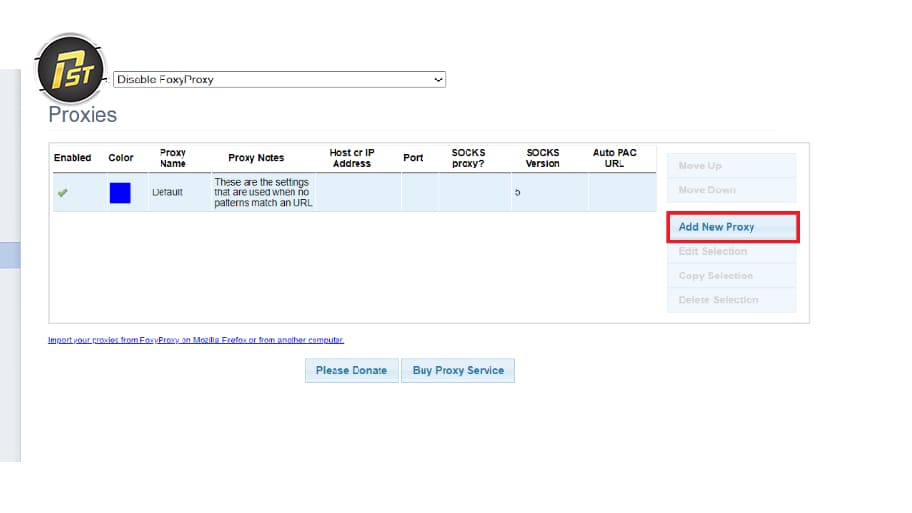This screenshot has height=513, width=912.
Task: Click the SOCKS version value 5 cell
Action: tap(549, 193)
